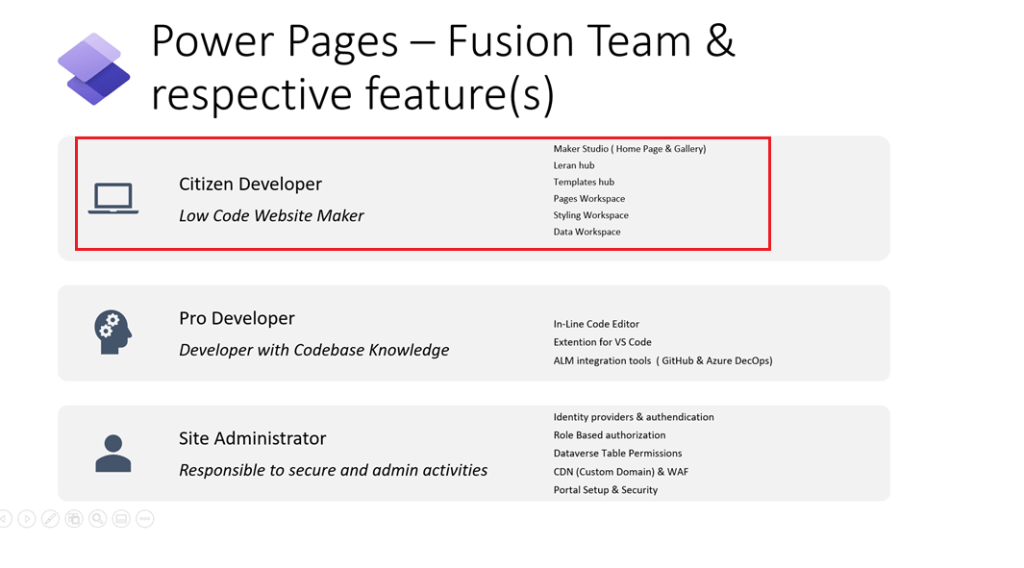Click the gear-head icon for Pro Developer

pyautogui.click(x=113, y=332)
